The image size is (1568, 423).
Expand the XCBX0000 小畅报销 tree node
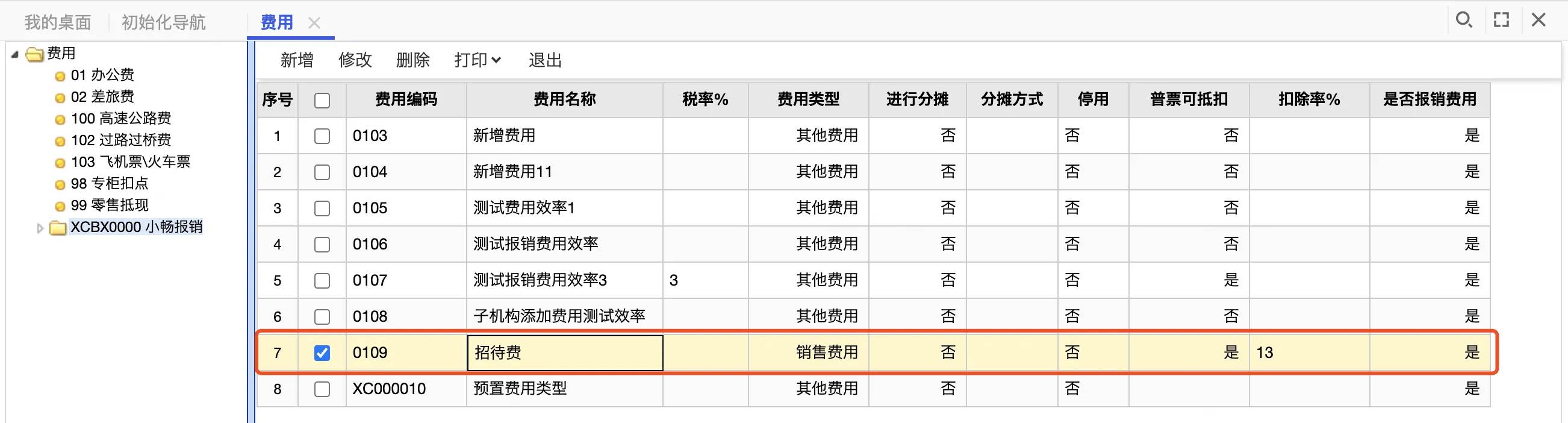click(40, 228)
